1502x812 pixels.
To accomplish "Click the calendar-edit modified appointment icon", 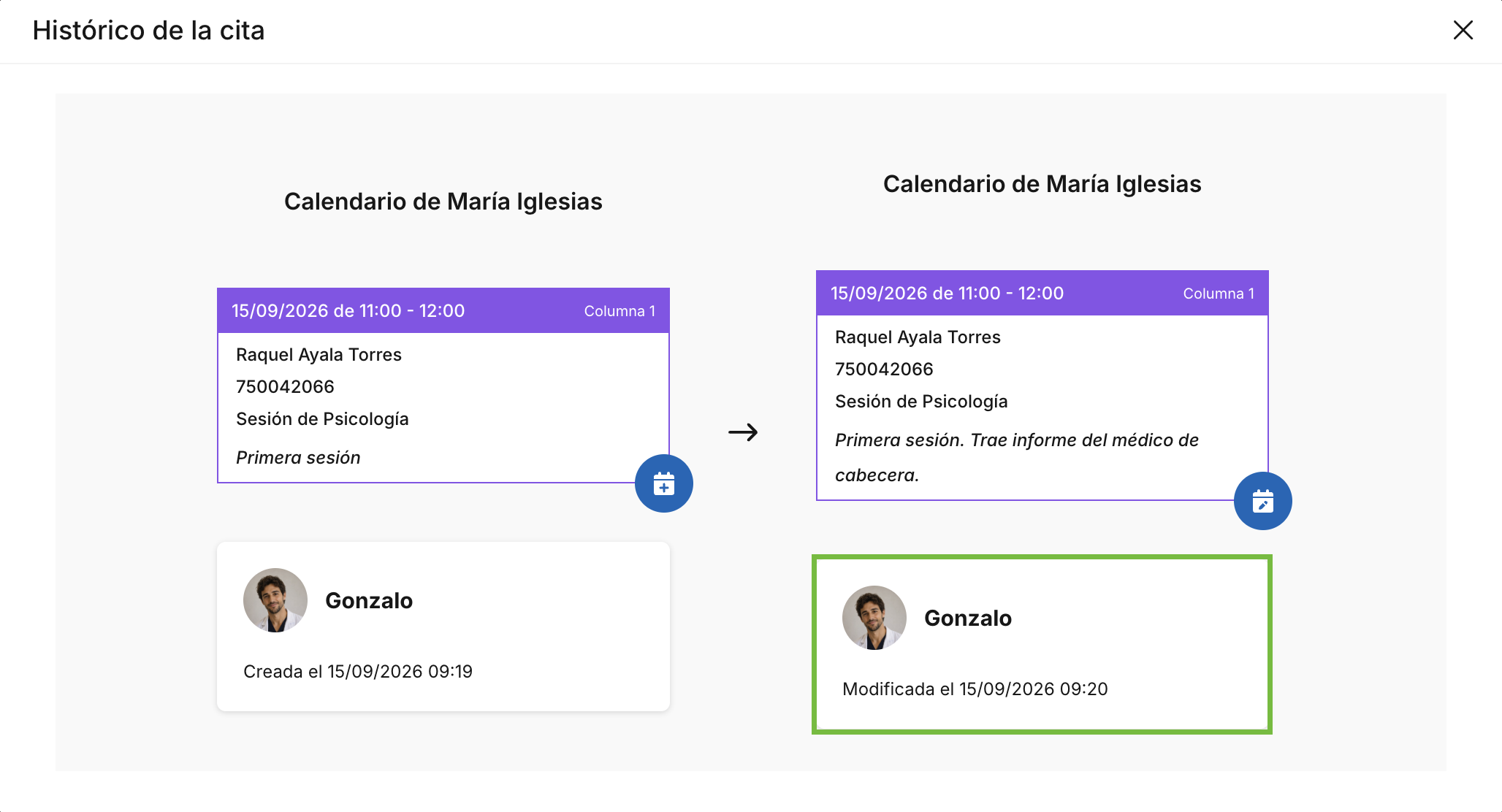I will click(x=1262, y=501).
